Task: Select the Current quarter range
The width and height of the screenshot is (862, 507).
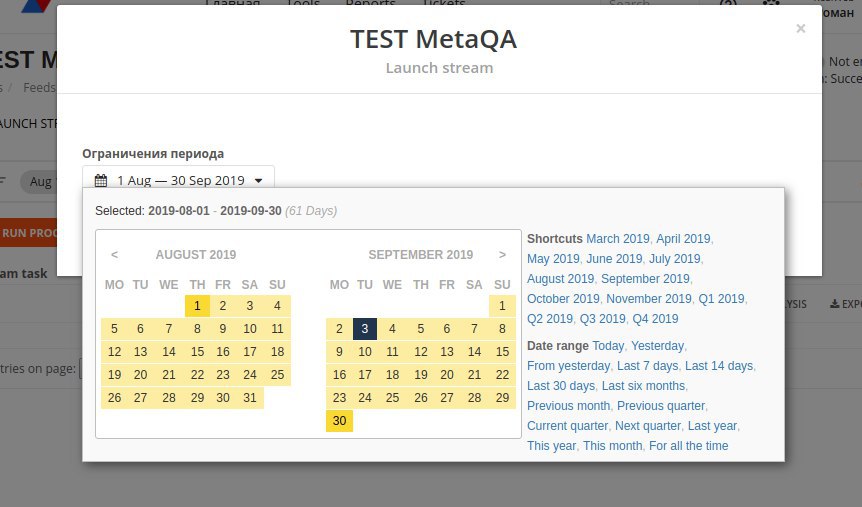Action: (567, 426)
